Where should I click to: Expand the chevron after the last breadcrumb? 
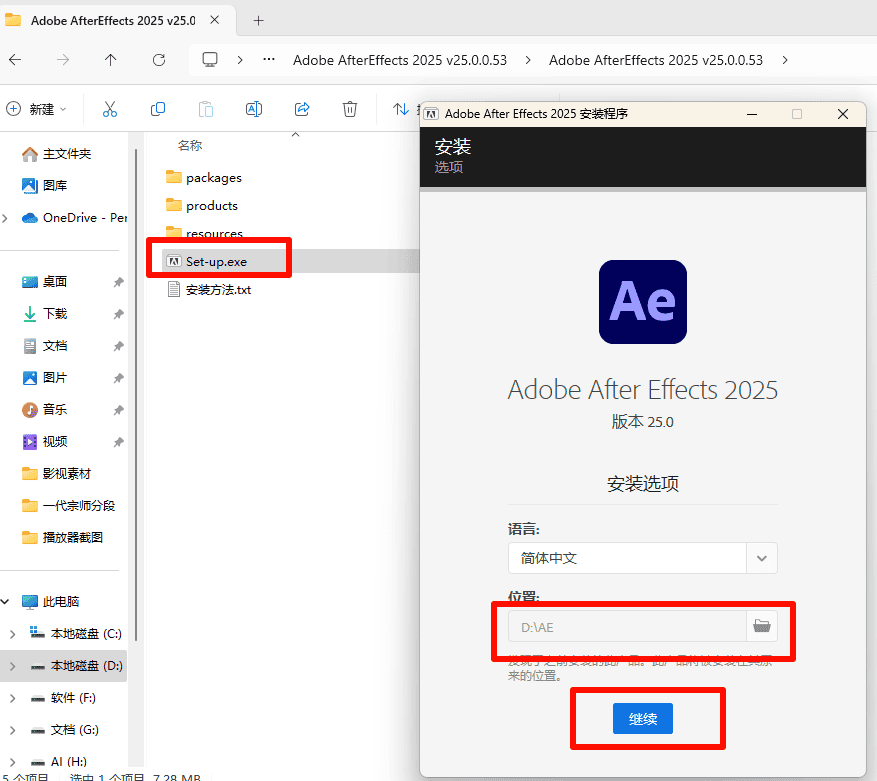[785, 60]
